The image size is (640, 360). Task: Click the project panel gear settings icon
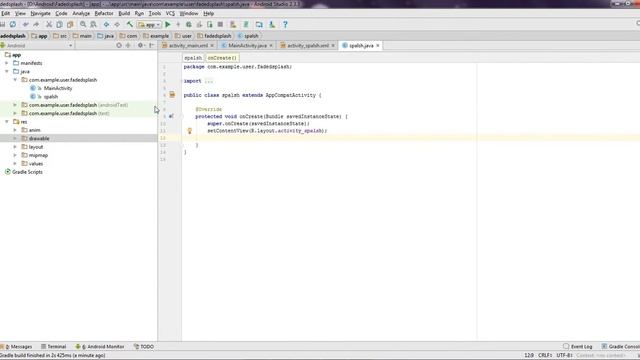pos(140,45)
